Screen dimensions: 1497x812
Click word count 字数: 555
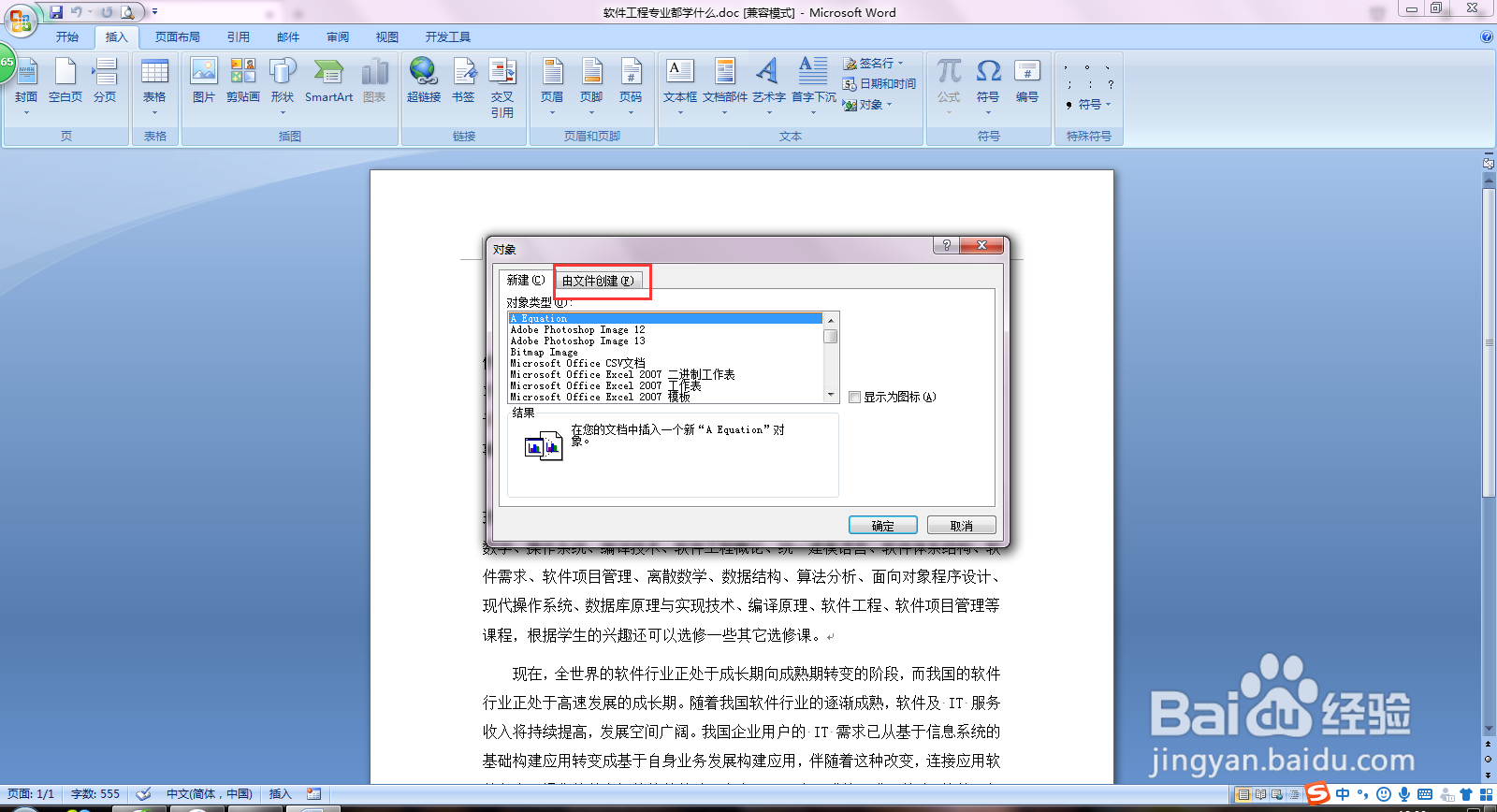click(x=95, y=794)
